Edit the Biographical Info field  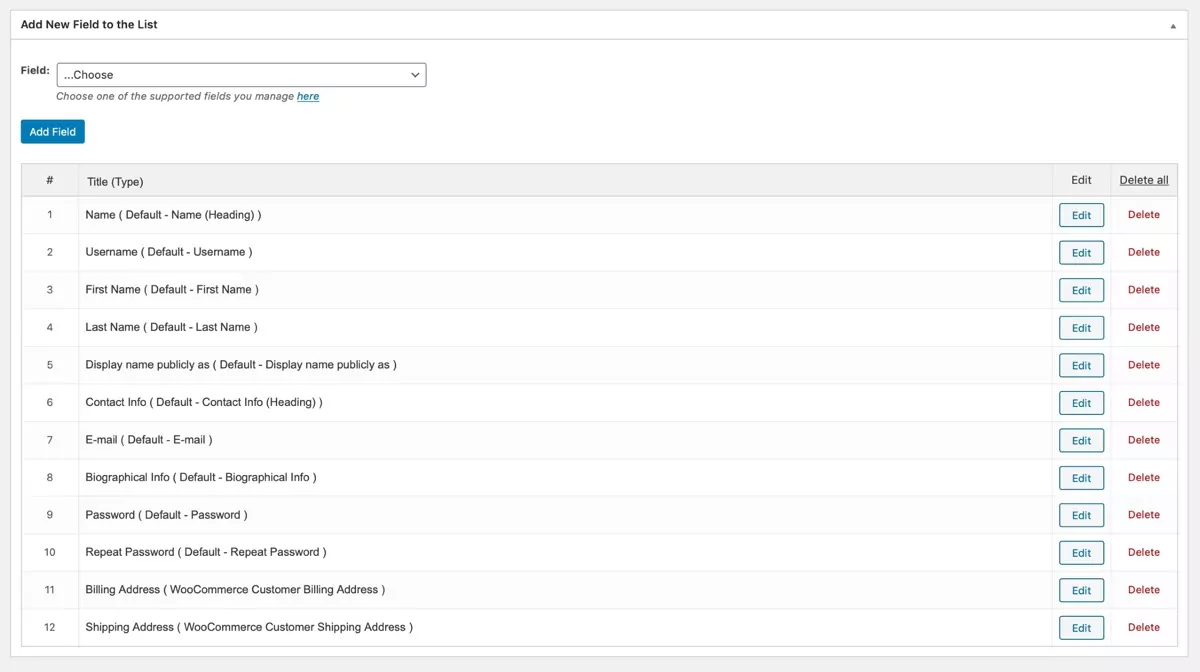point(1082,478)
